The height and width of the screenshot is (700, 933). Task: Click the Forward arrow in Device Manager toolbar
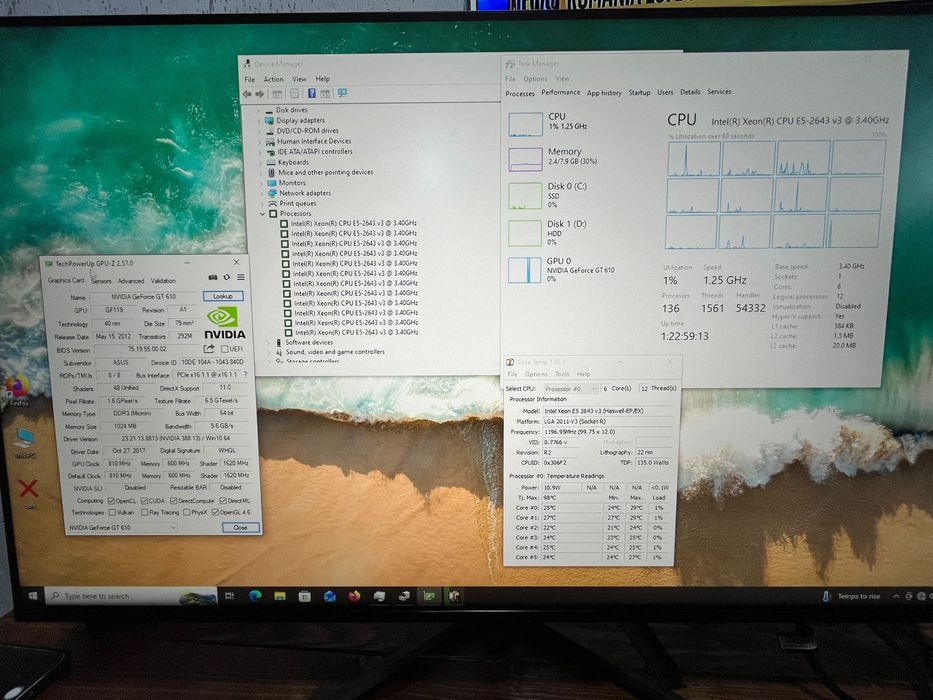[259, 94]
